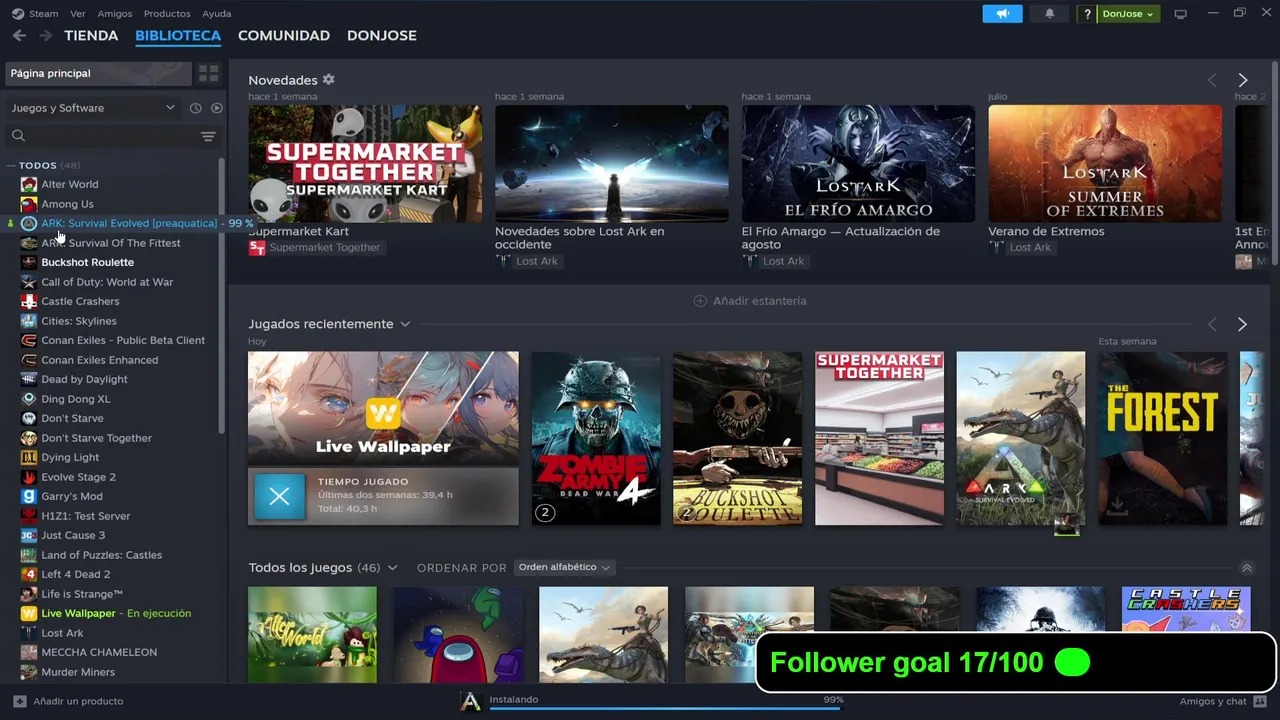Open advanced filter options icon

tap(208, 136)
